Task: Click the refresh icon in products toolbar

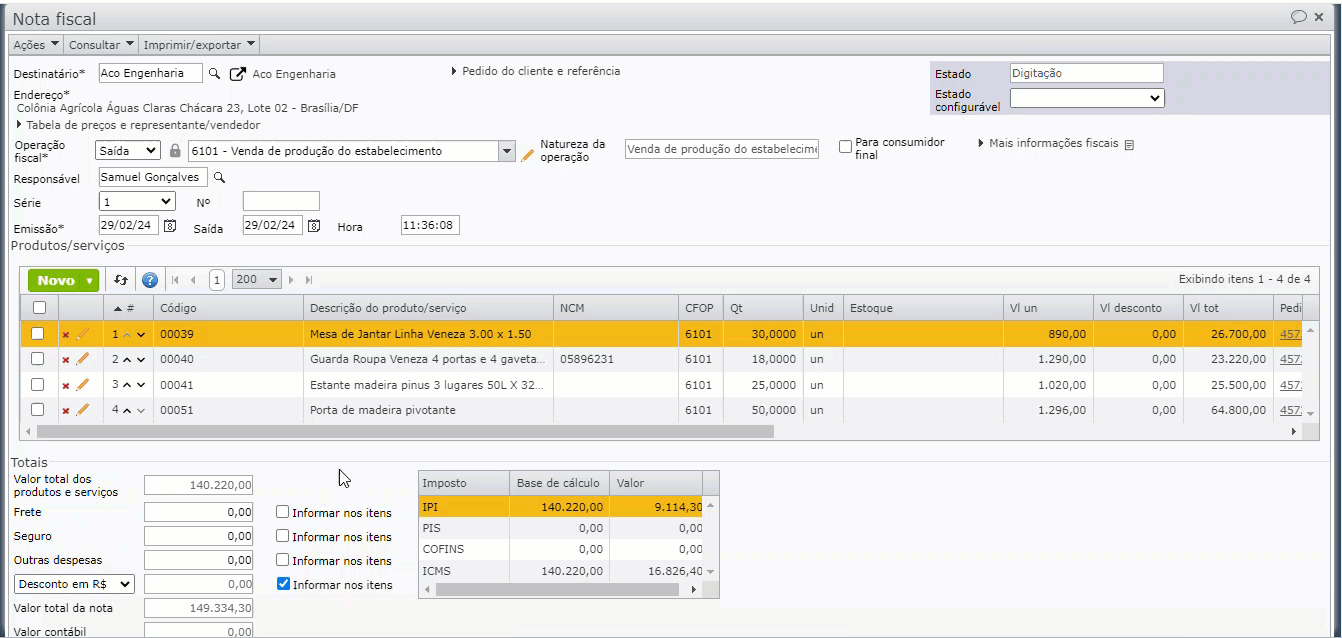Action: coord(121,281)
